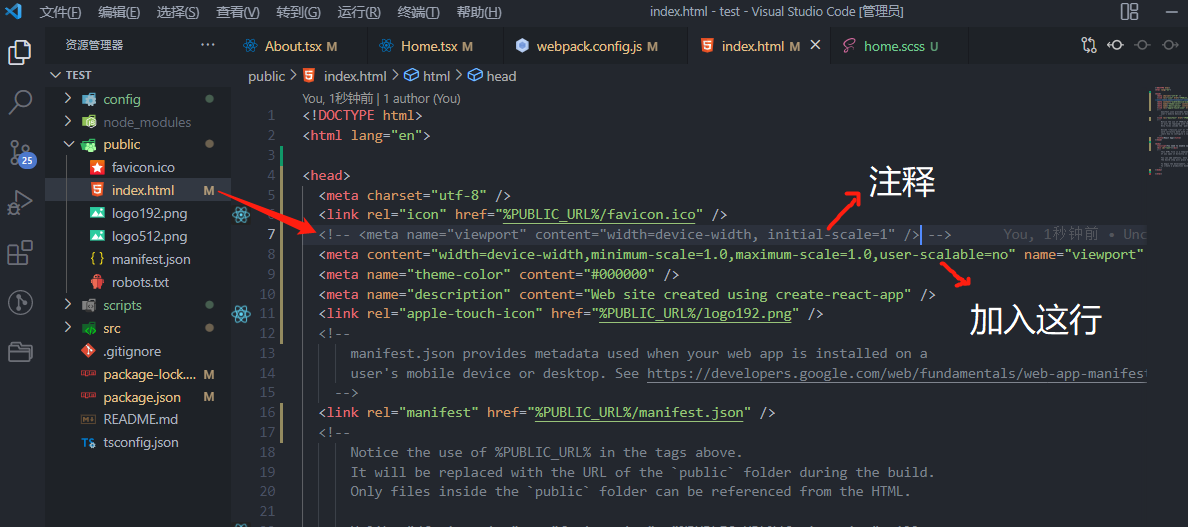1188x527 pixels.
Task: Open the 文件(F) menu
Action: point(60,12)
